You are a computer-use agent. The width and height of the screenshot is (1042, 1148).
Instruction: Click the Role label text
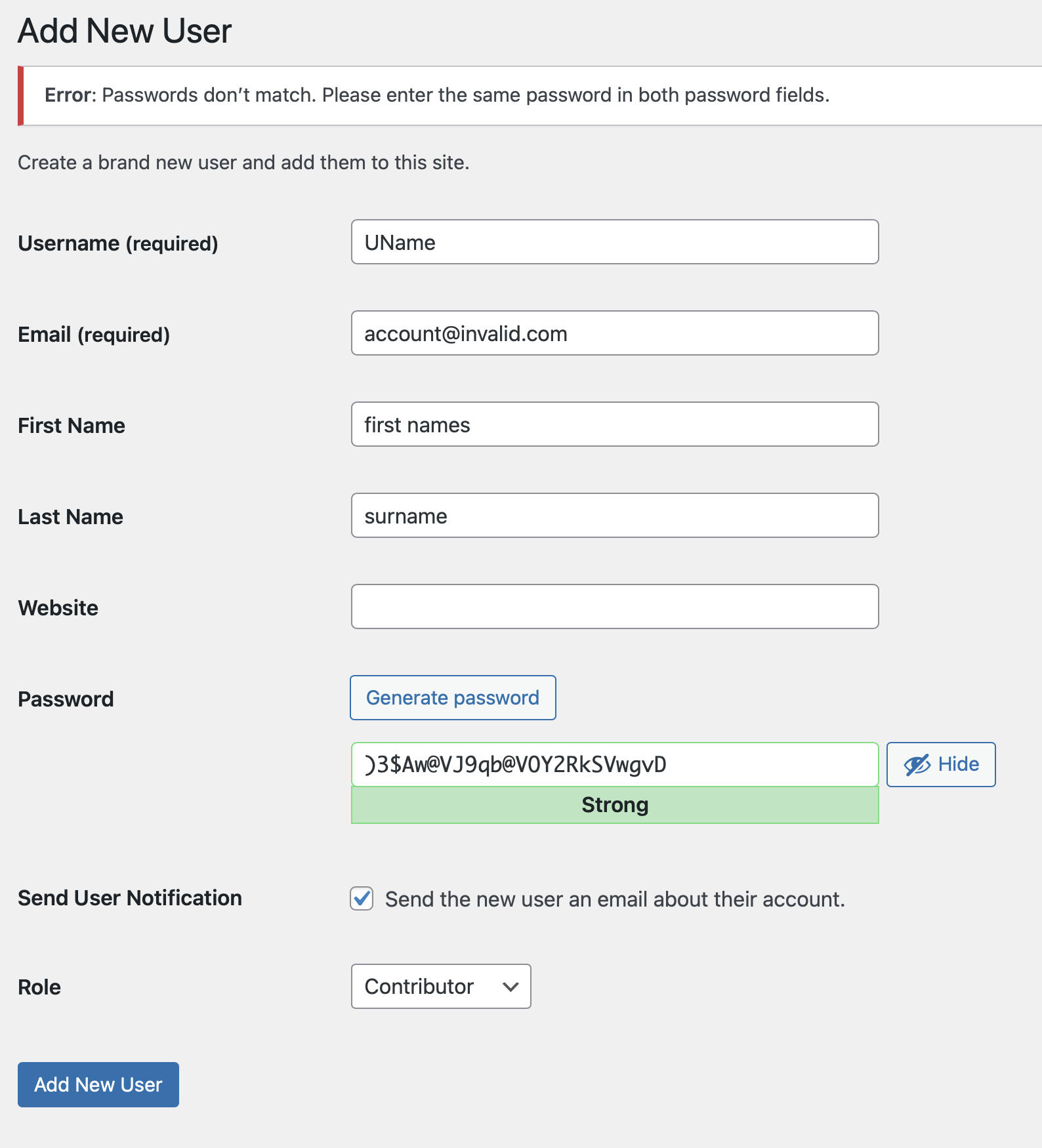39,987
